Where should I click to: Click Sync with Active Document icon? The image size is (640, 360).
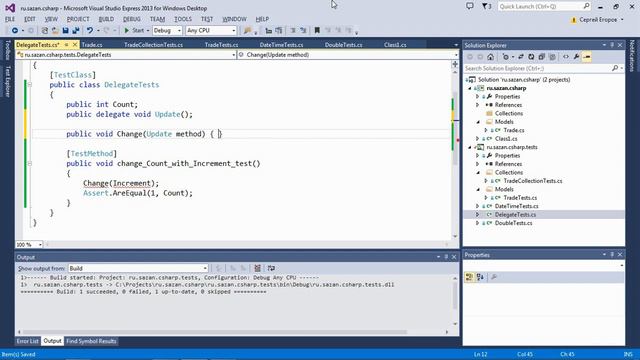coord(521,57)
